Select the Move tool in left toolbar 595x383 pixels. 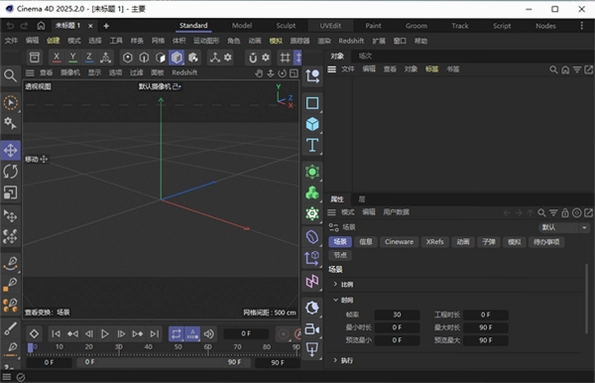pos(10,151)
